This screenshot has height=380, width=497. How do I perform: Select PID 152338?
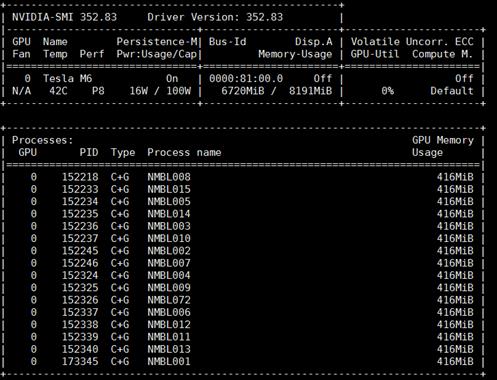pos(80,325)
